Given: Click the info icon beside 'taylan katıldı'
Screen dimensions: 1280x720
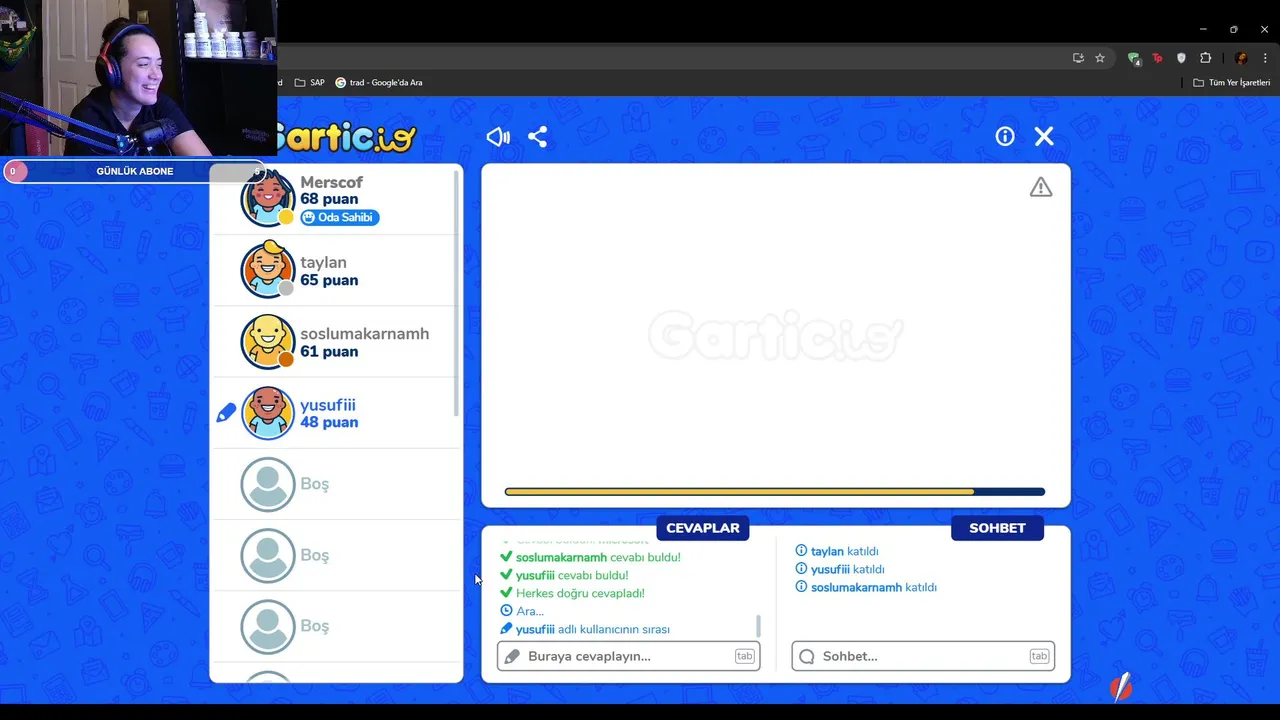Looking at the screenshot, I should (801, 551).
